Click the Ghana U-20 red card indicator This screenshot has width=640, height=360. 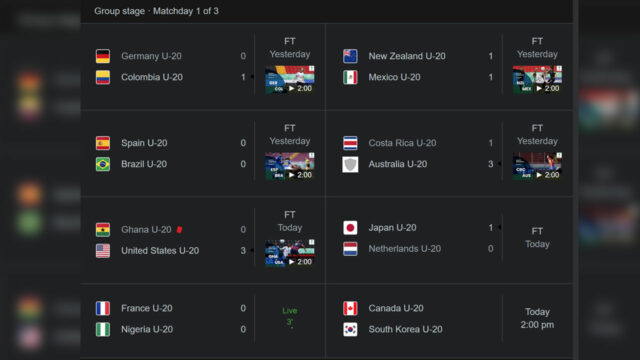179,229
